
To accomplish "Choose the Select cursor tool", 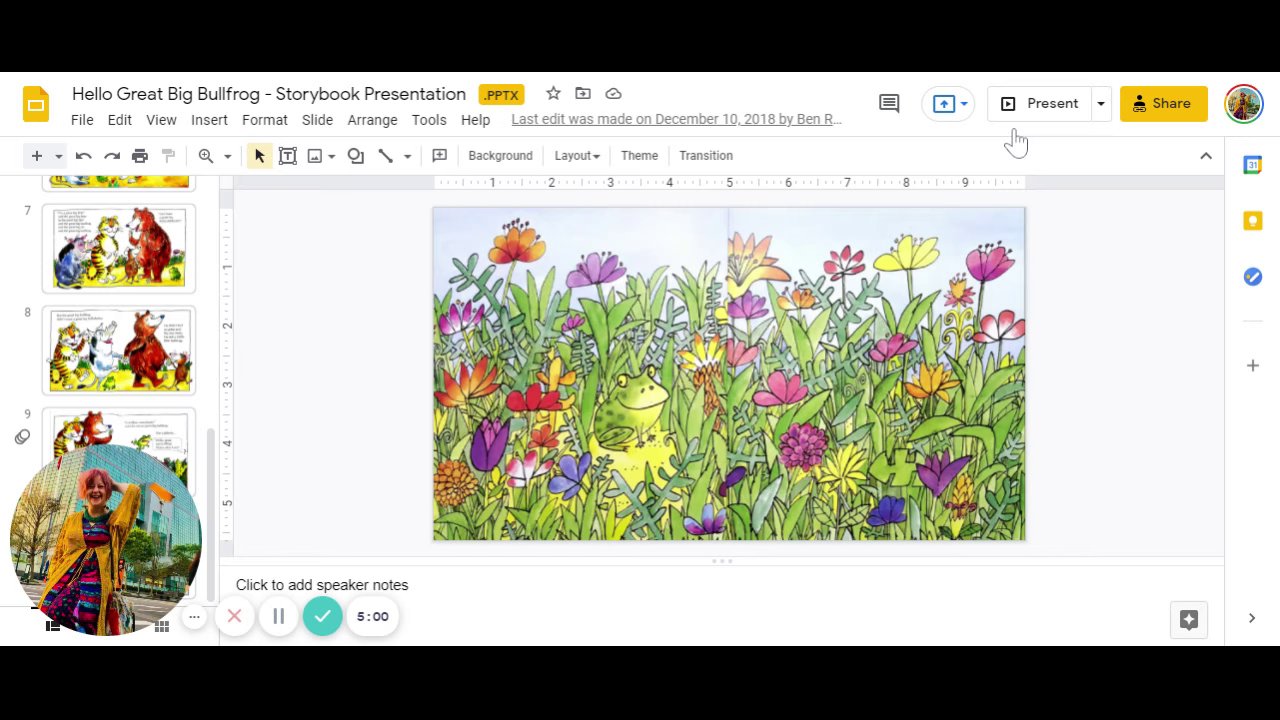I will pos(259,156).
